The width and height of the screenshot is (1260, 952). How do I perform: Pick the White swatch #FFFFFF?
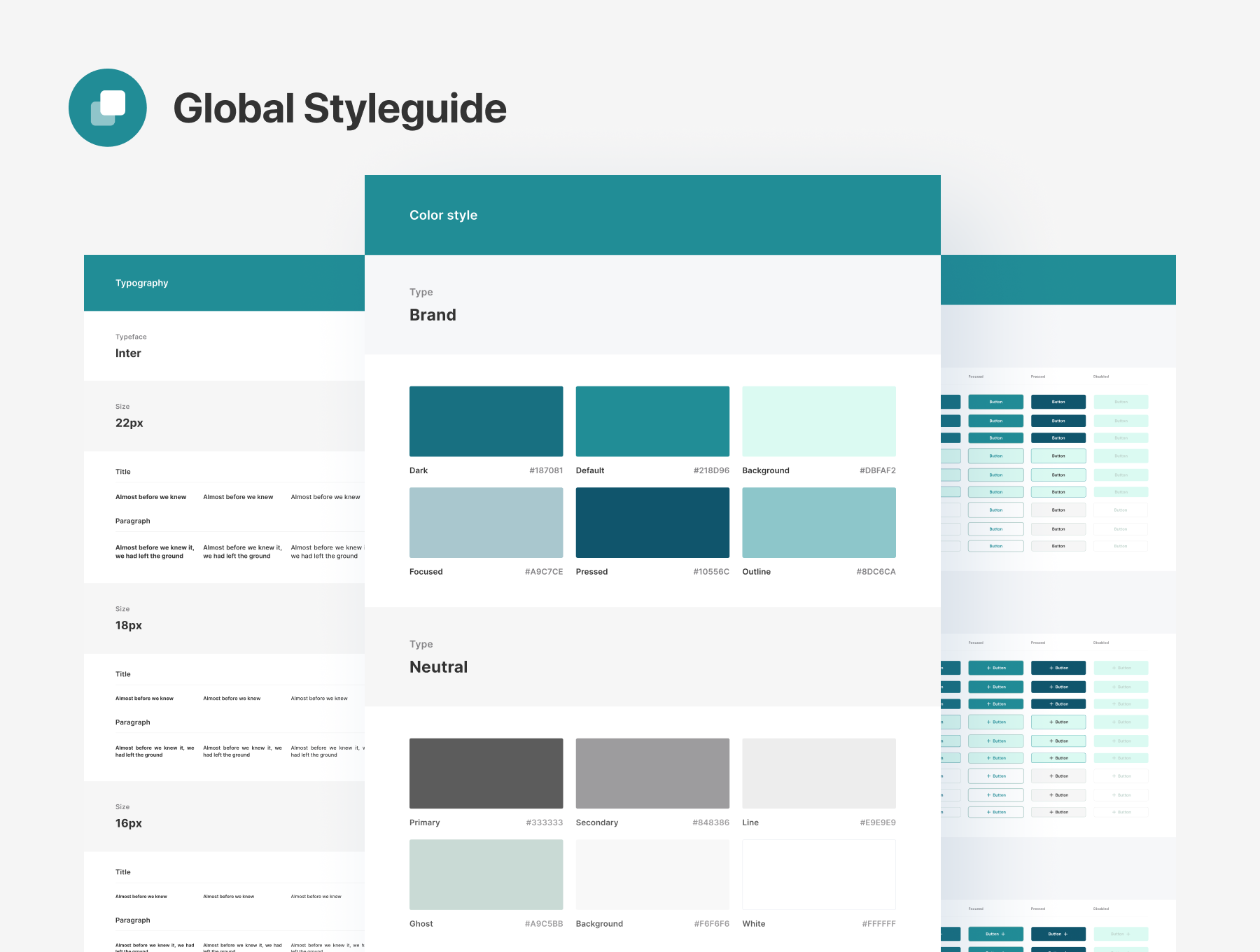click(818, 875)
